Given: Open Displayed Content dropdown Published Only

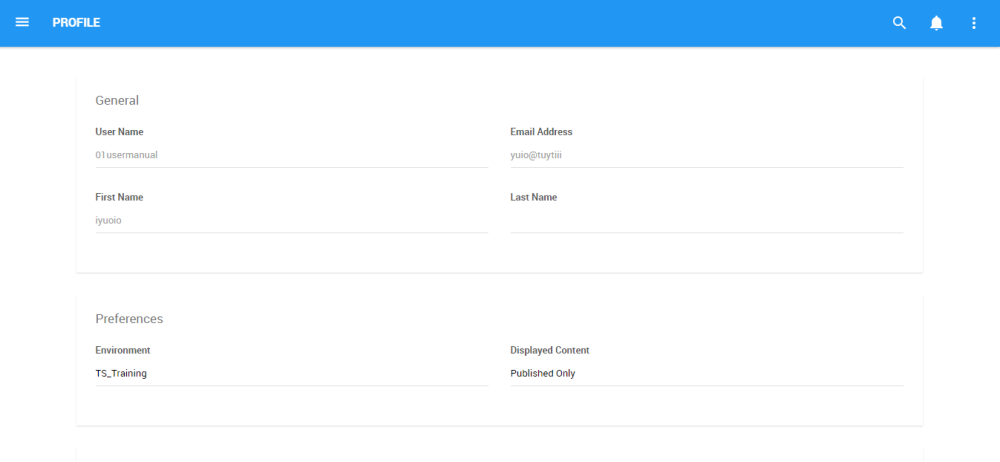Looking at the screenshot, I should pos(707,374).
